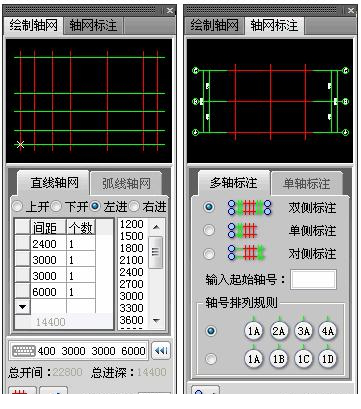
Task: Click the straight grid preview thumbnail
Action: click(x=89, y=101)
